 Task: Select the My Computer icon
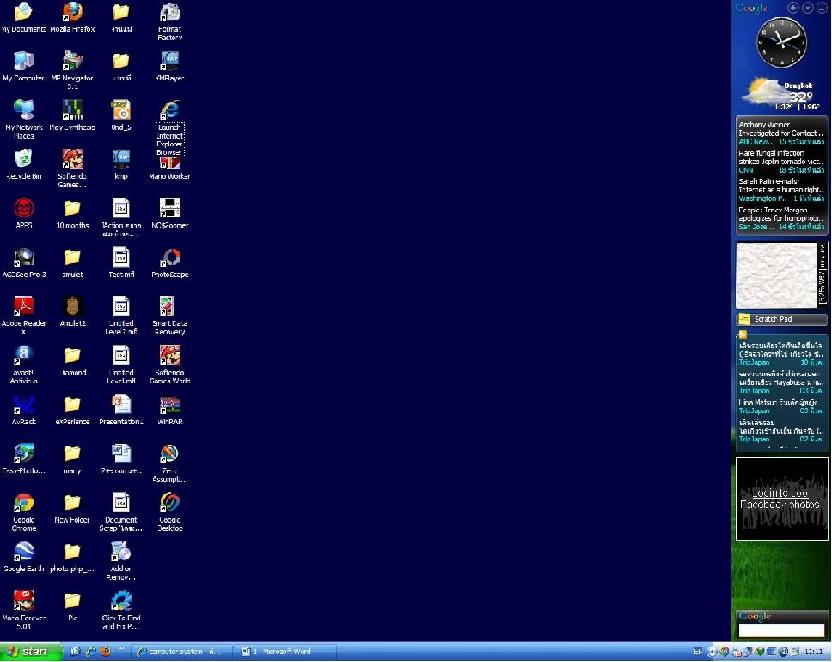pyautogui.click(x=24, y=61)
